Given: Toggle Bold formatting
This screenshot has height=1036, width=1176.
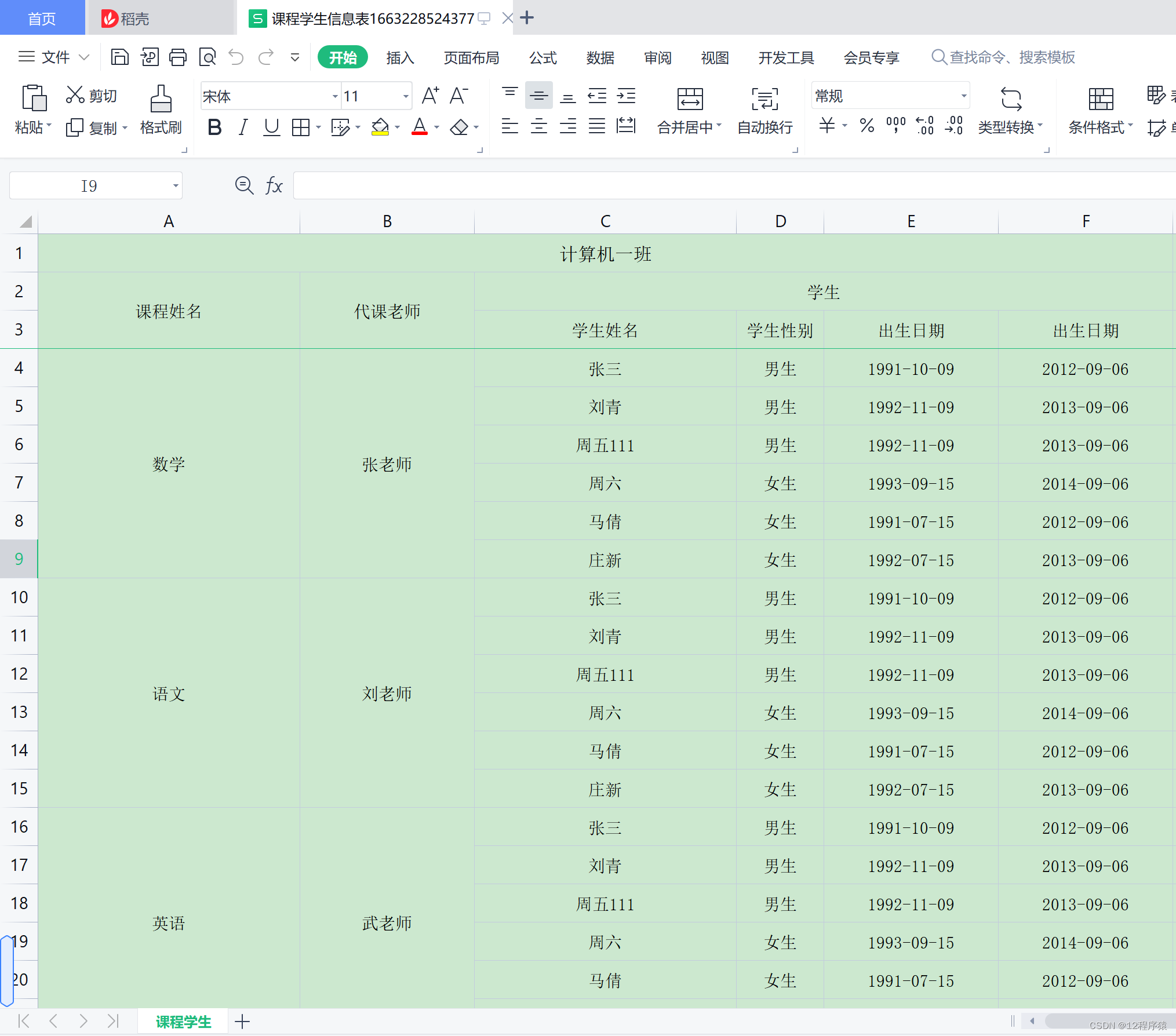Looking at the screenshot, I should [214, 127].
